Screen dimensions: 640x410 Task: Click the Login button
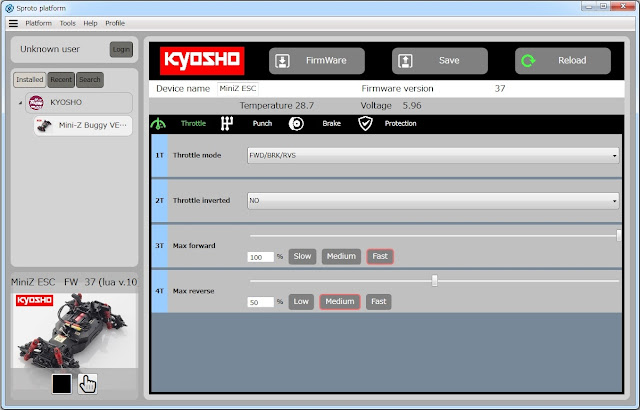(x=121, y=49)
